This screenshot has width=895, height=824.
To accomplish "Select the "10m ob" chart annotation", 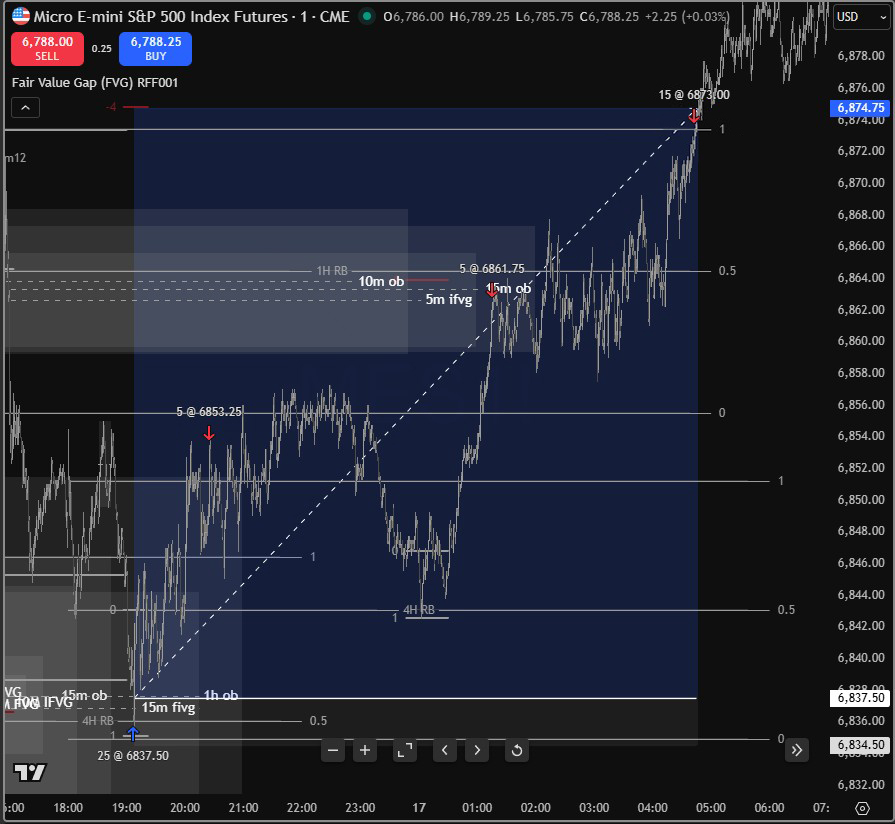I will coord(381,281).
